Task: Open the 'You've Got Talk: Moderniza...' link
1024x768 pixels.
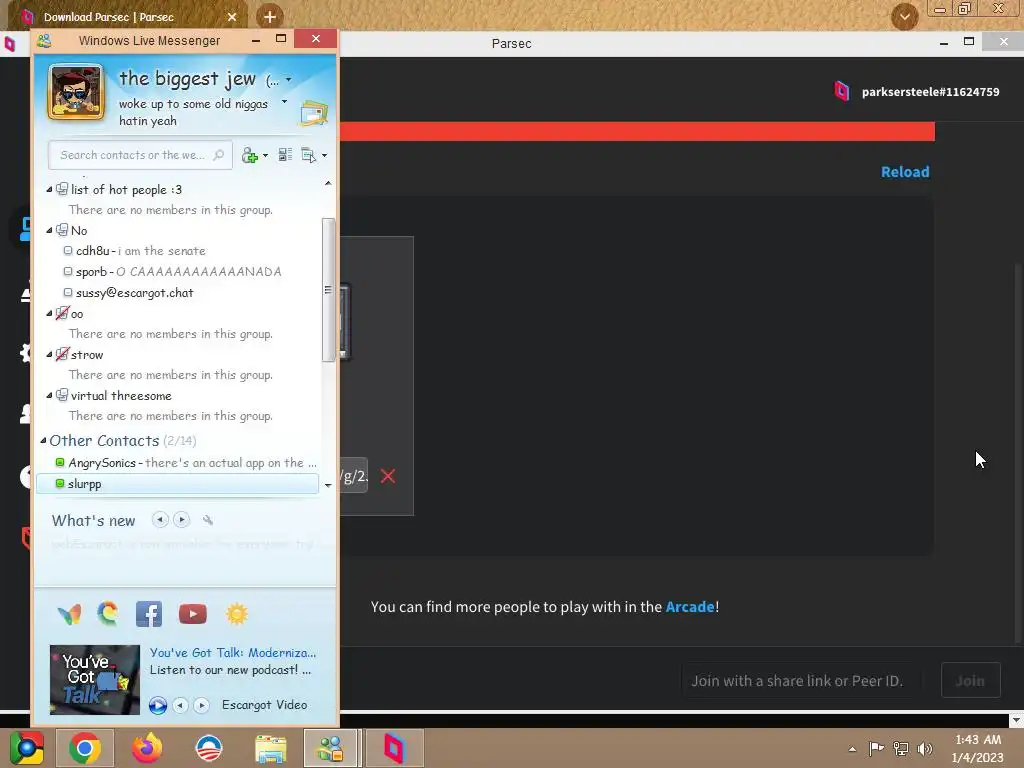Action: click(233, 652)
